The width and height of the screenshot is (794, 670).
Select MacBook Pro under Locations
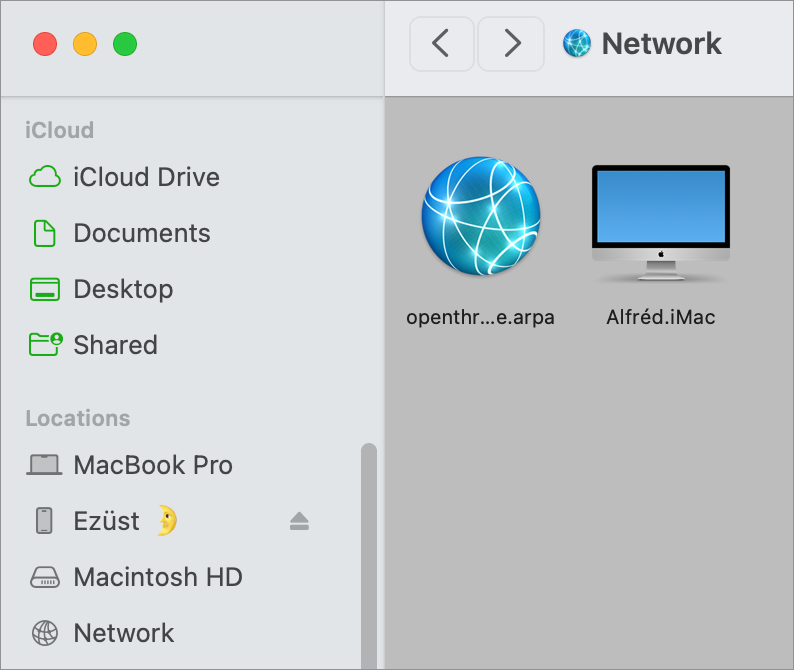click(152, 465)
